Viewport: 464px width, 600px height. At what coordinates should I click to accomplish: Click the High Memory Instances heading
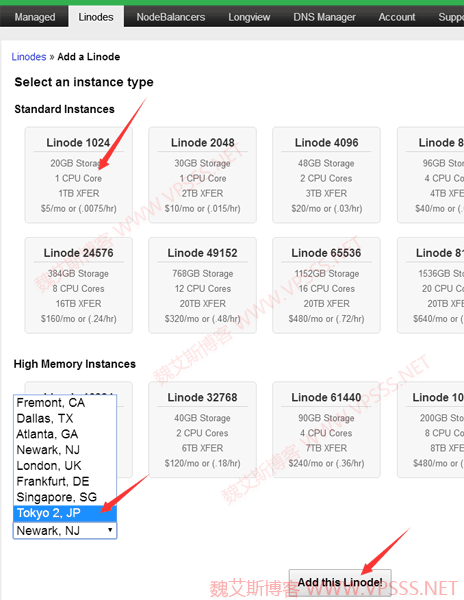[x=75, y=364]
